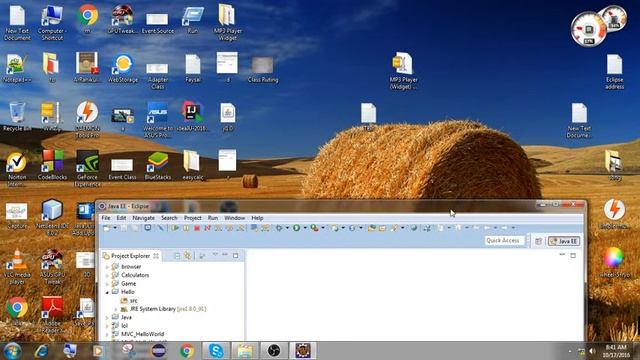Click the Disconnect debug icon
The height and width of the screenshot is (360, 640).
tap(207, 228)
